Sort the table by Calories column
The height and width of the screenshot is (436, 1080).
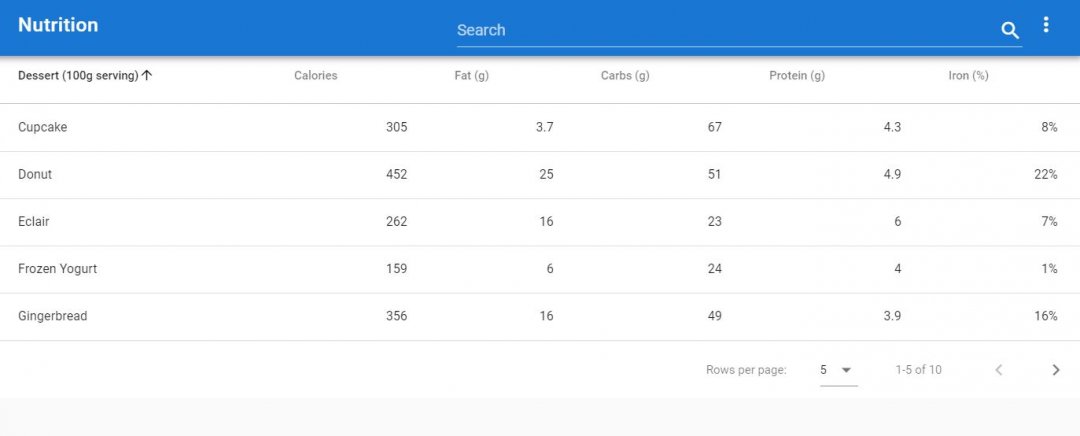click(315, 76)
